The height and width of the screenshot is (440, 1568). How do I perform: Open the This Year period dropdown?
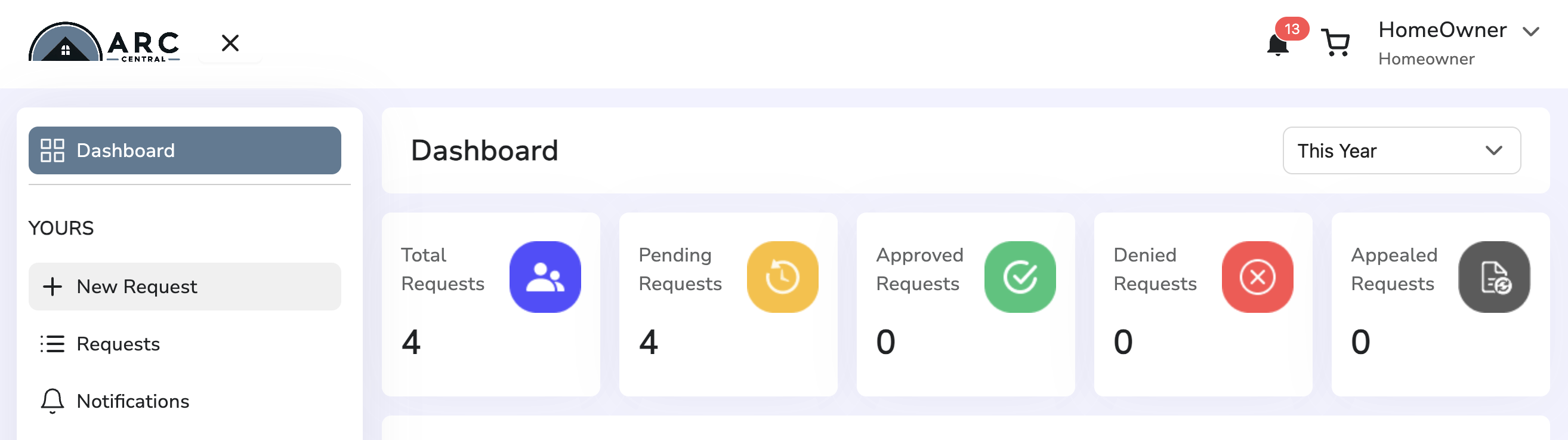tap(1401, 150)
